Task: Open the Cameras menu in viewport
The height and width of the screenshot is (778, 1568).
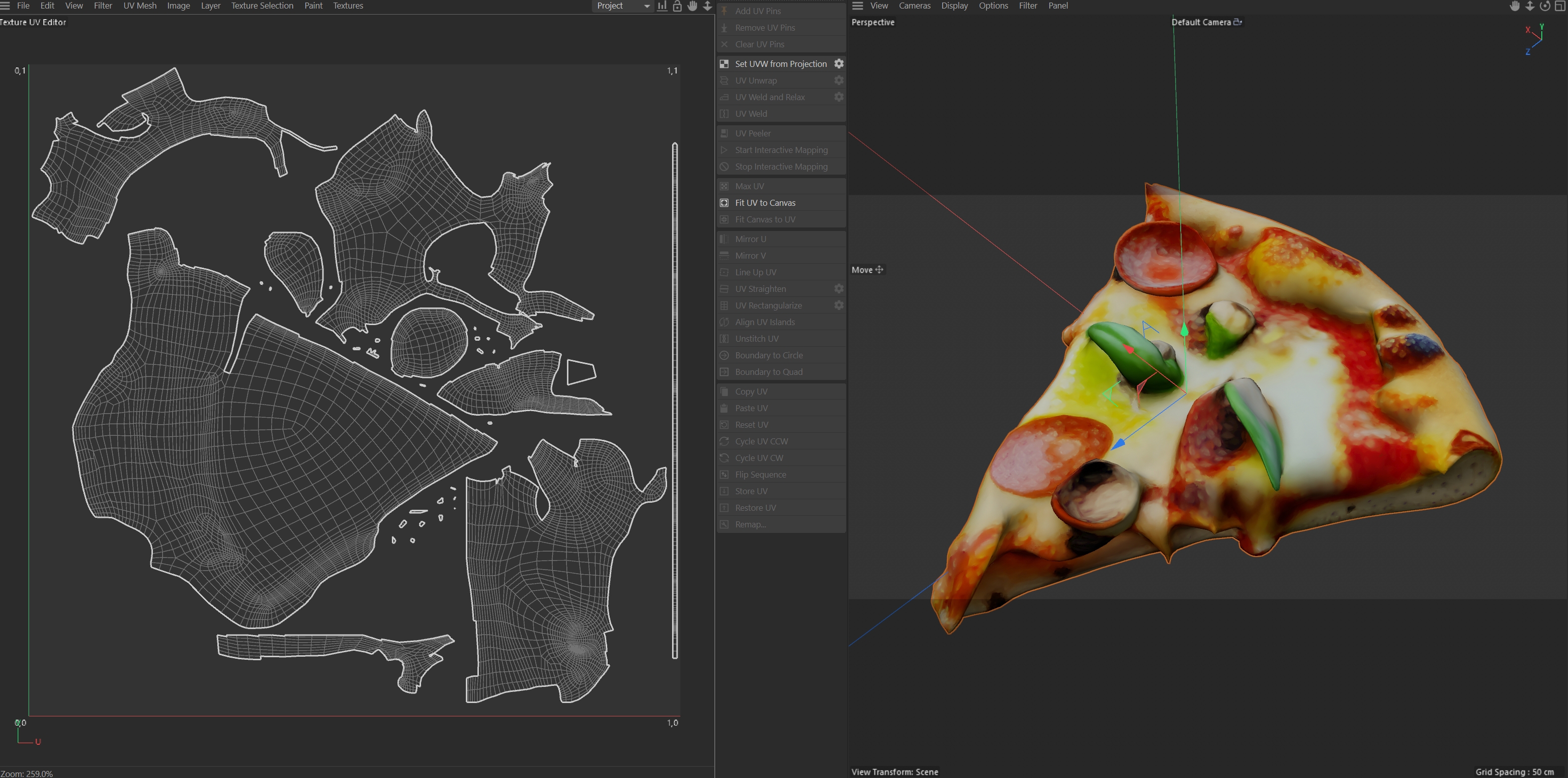Action: point(914,6)
